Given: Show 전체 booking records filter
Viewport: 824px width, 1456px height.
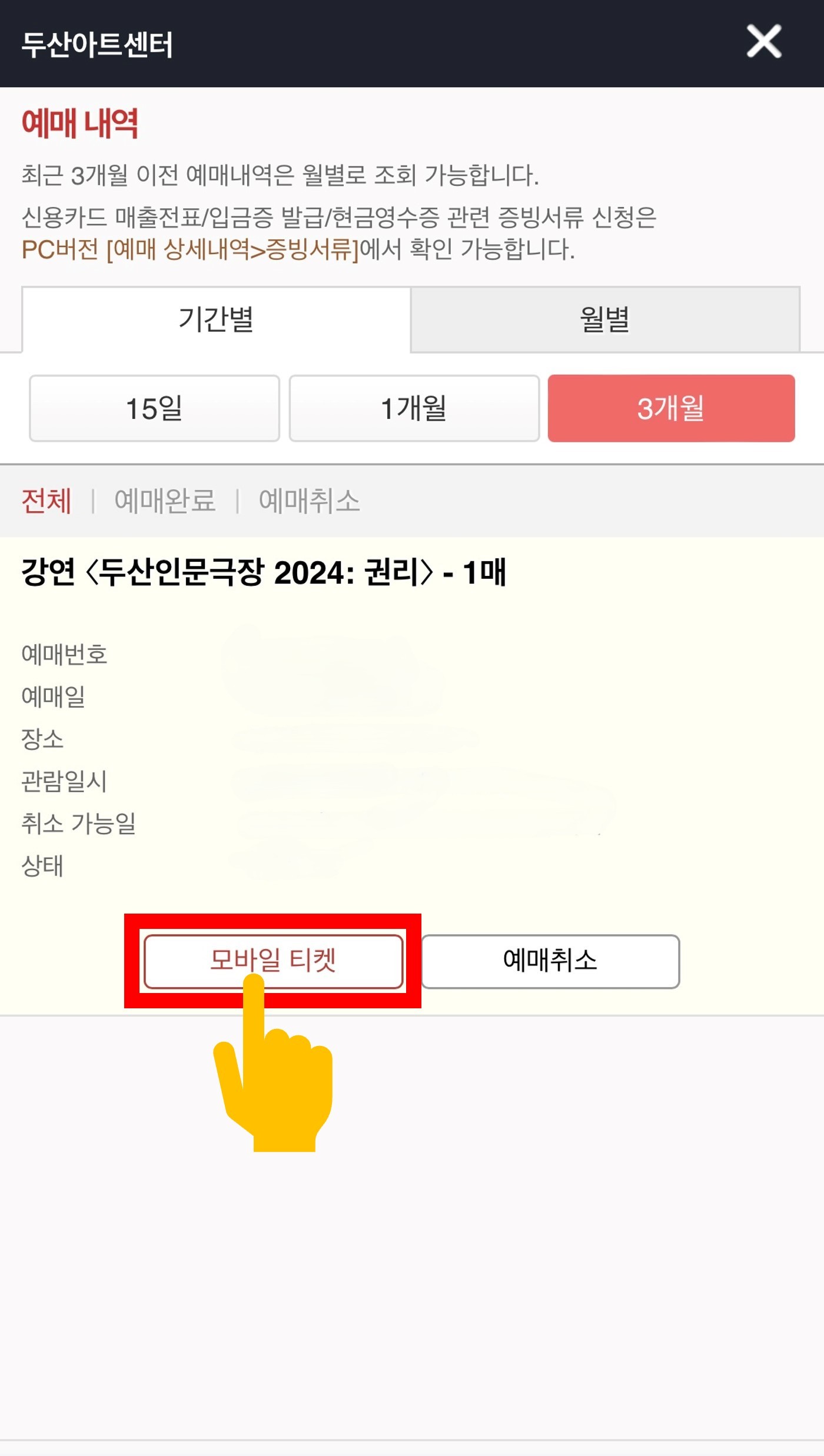Looking at the screenshot, I should click(x=46, y=501).
